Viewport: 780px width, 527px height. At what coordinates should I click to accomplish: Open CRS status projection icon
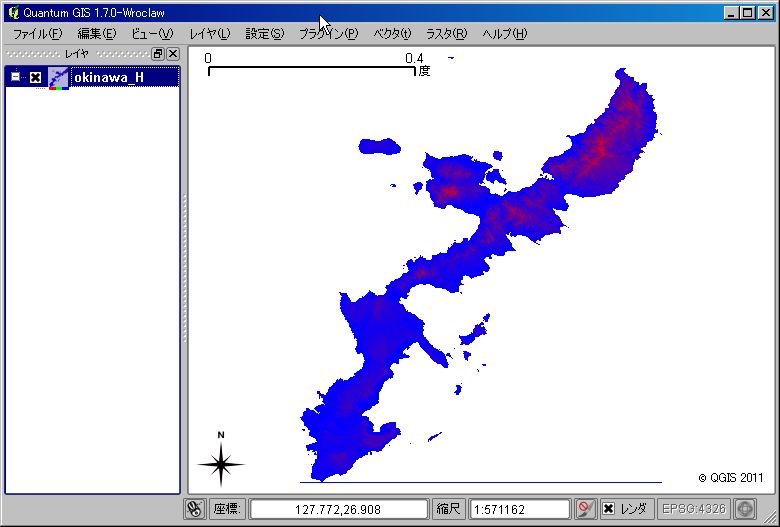(x=745, y=509)
